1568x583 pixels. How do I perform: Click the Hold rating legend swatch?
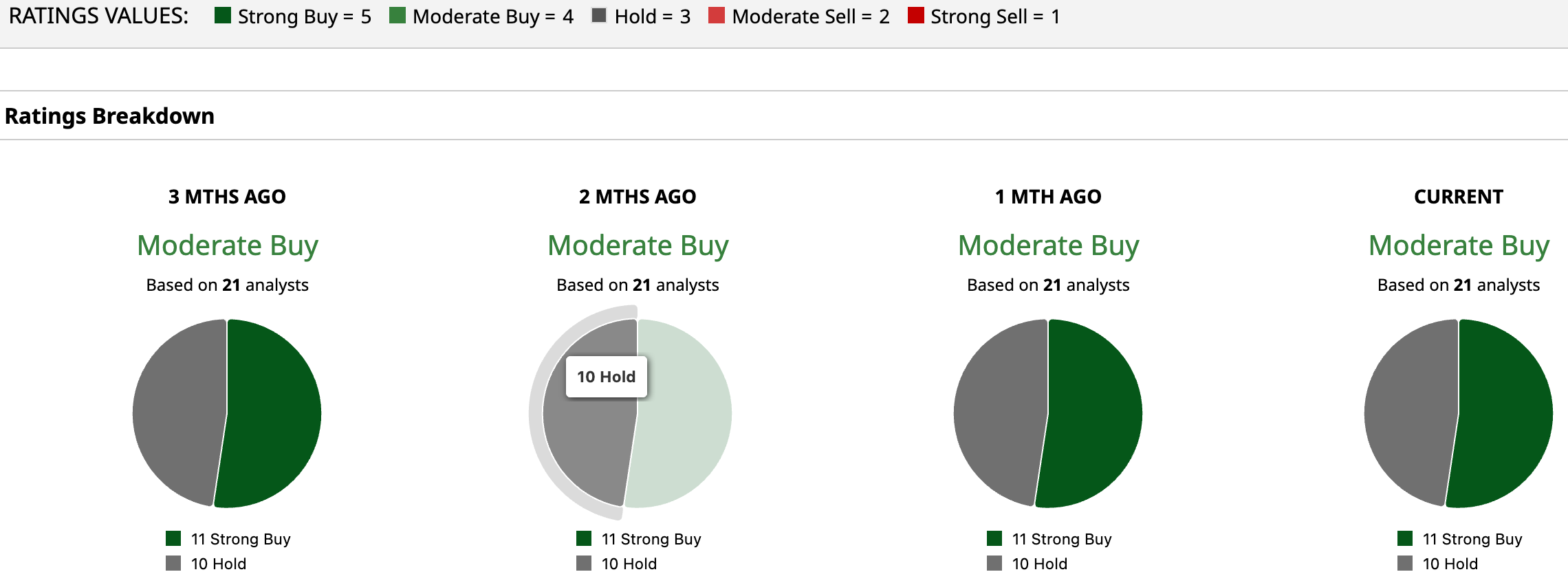click(599, 15)
